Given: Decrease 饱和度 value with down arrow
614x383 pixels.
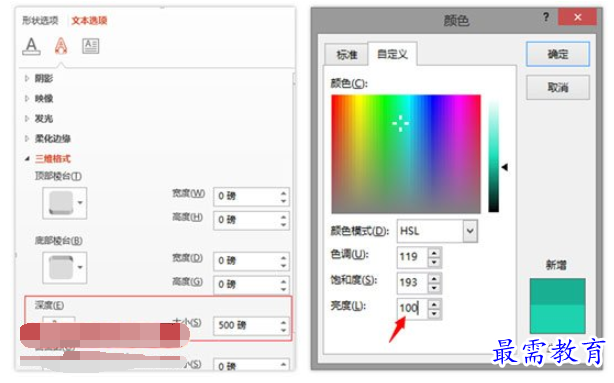Looking at the screenshot, I should click(x=434, y=288).
